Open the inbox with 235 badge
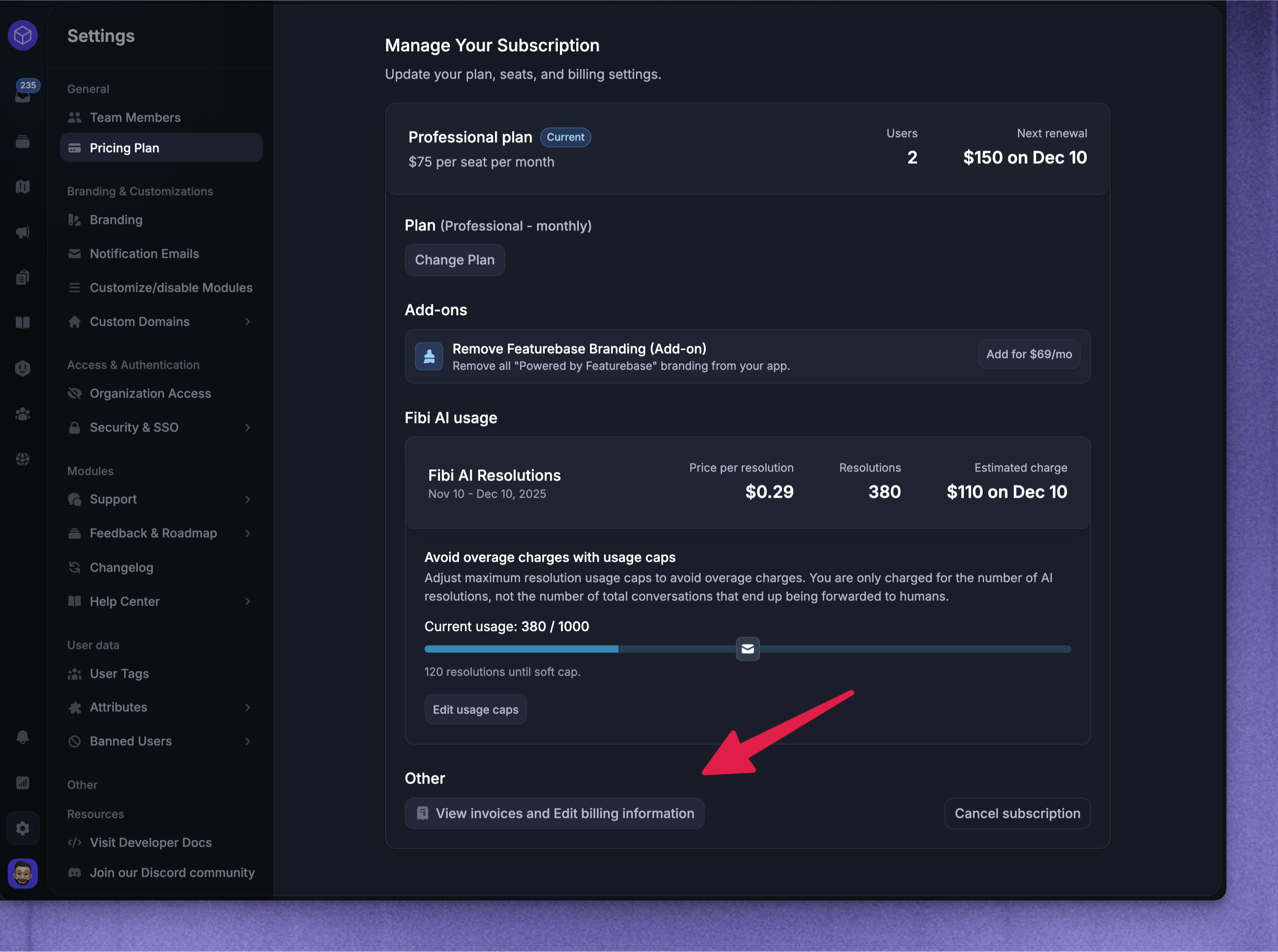This screenshot has width=1278, height=952. (x=23, y=92)
